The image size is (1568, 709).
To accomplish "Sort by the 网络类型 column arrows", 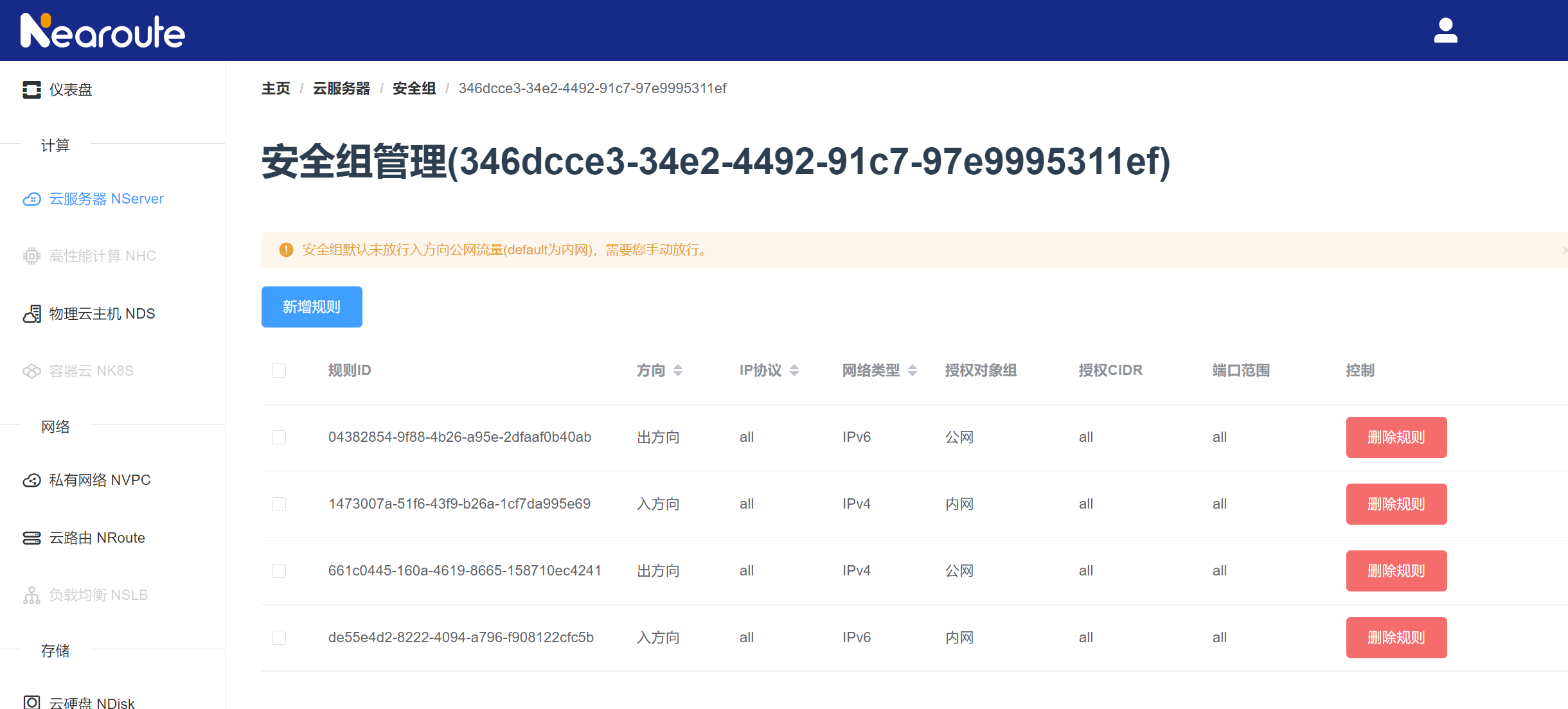I will click(x=913, y=371).
